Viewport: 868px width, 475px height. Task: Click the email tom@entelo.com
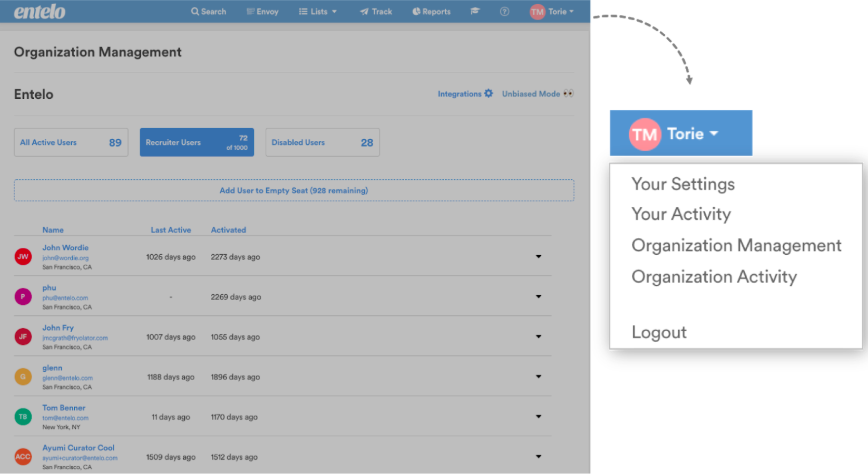pyautogui.click(x=65, y=418)
